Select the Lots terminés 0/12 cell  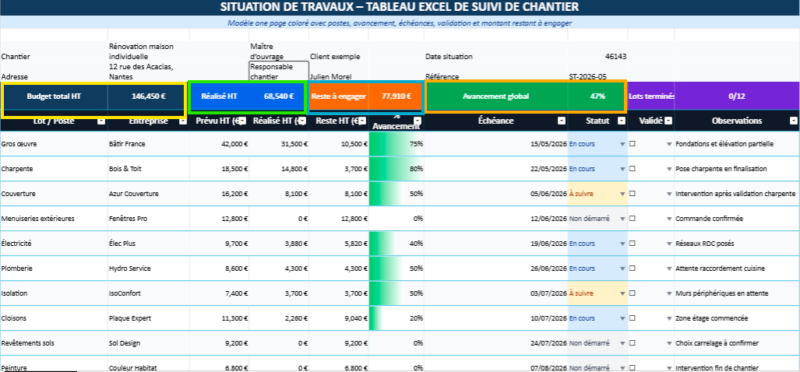tap(737, 96)
